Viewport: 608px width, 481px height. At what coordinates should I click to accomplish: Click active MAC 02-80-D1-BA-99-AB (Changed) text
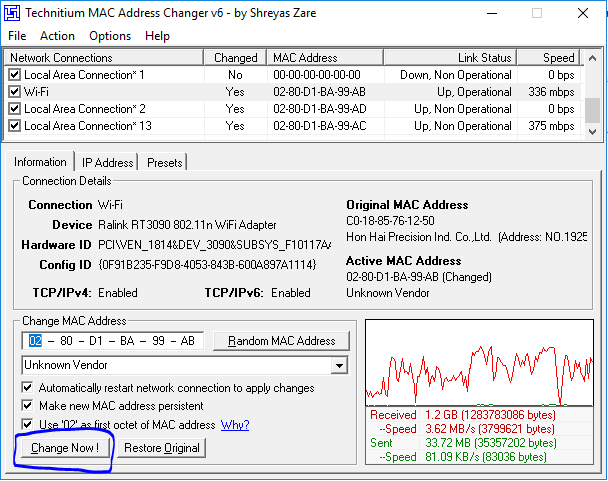point(419,277)
